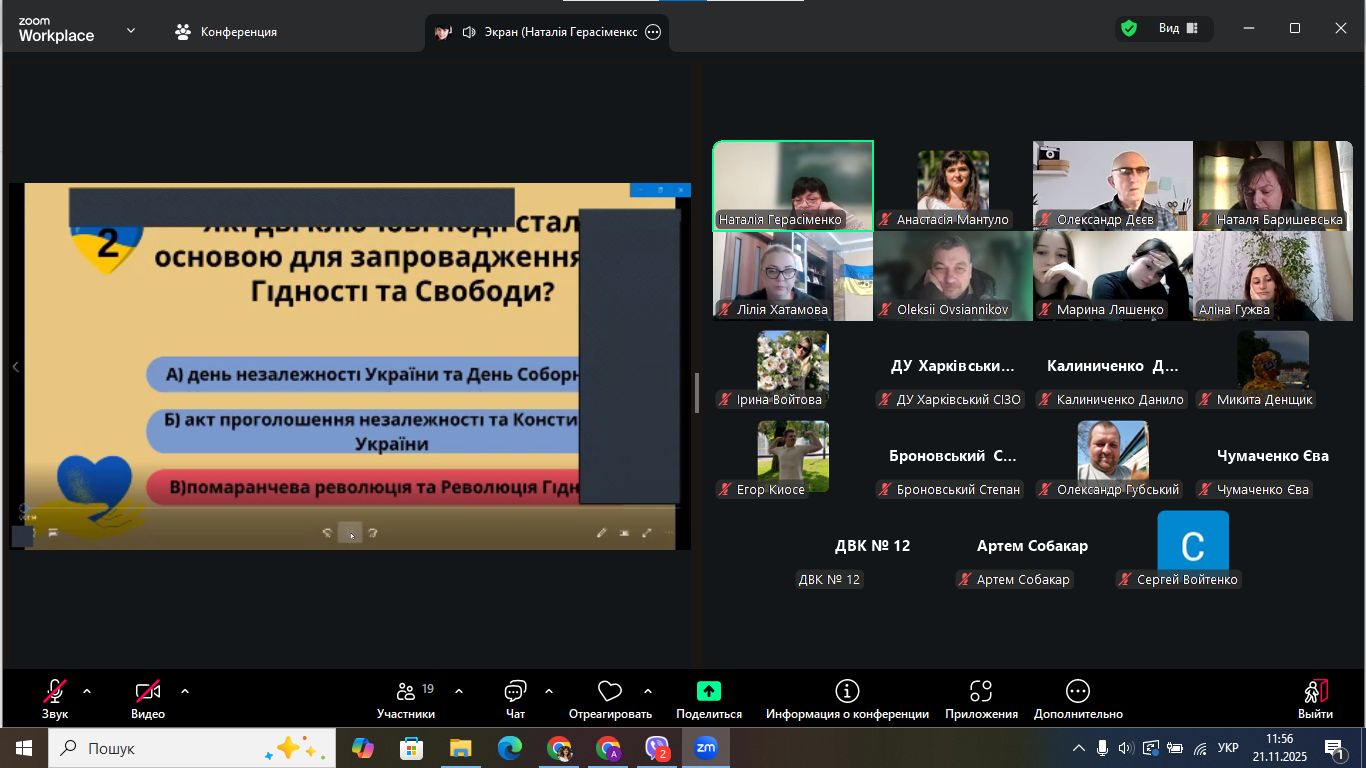
Task: Open the Chat panel
Action: coord(515,698)
